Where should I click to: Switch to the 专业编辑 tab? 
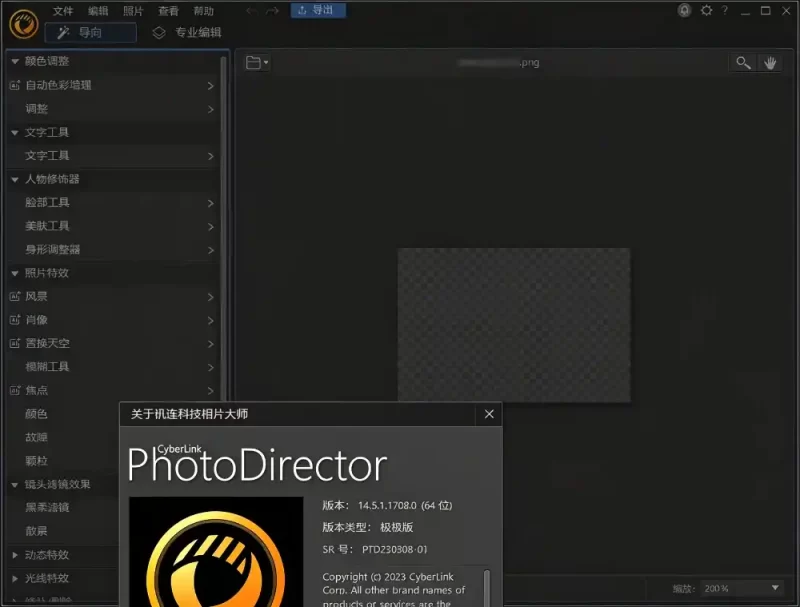click(x=187, y=33)
